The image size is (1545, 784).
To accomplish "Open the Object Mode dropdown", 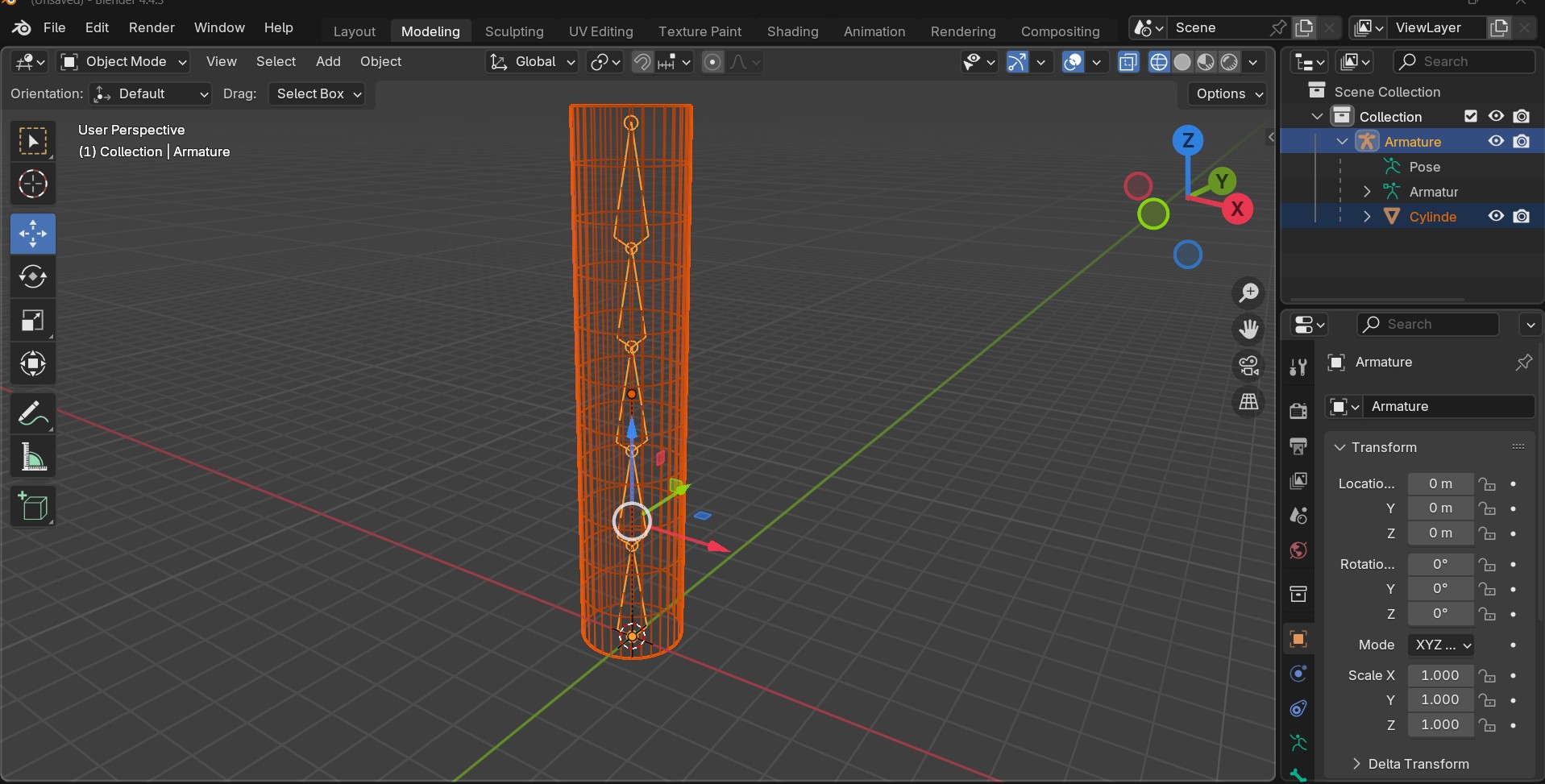I will 125,62.
